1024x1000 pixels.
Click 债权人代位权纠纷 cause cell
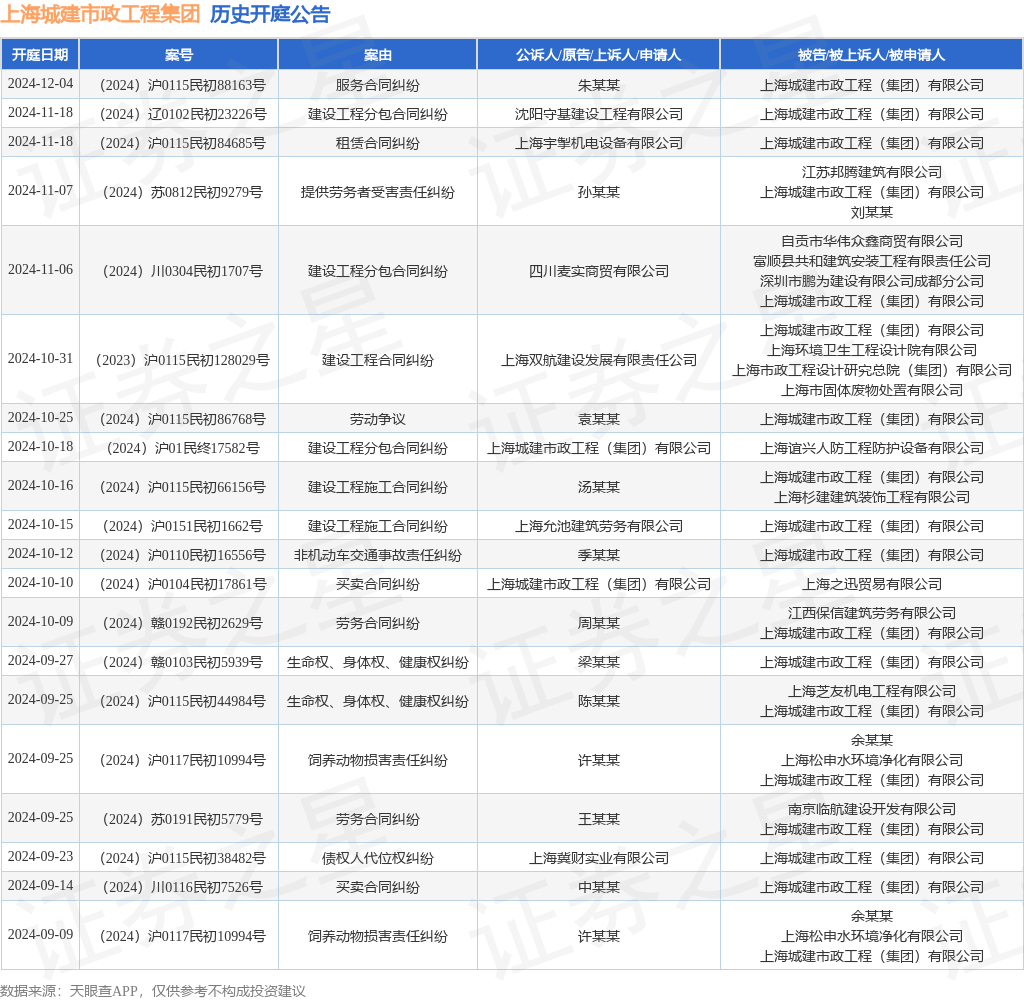click(377, 858)
